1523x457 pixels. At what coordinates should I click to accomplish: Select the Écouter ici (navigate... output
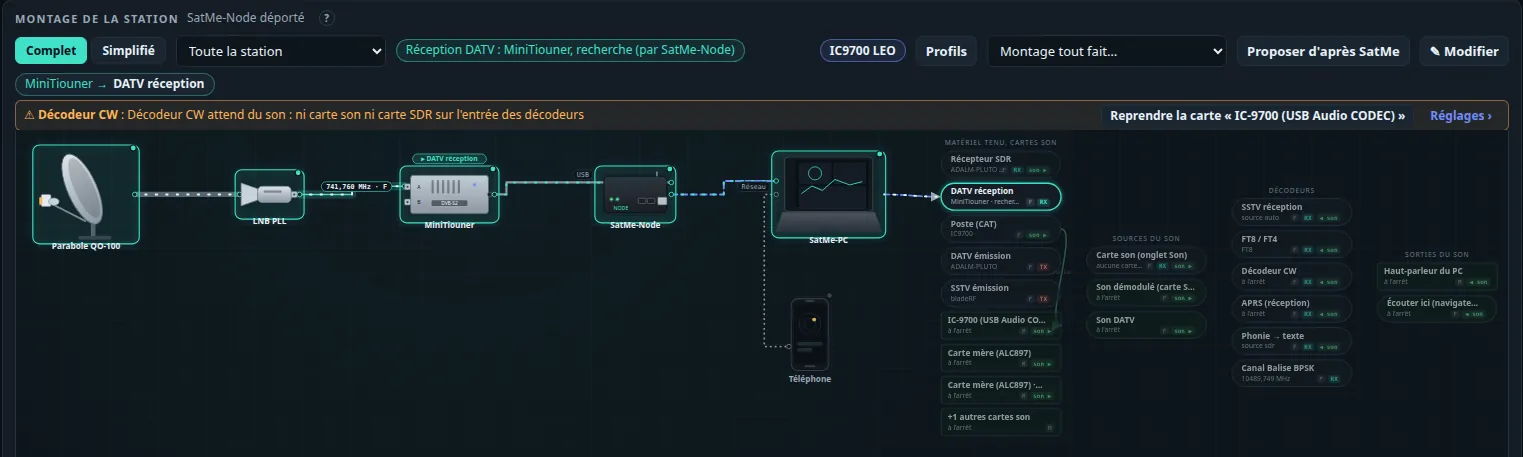point(1438,308)
